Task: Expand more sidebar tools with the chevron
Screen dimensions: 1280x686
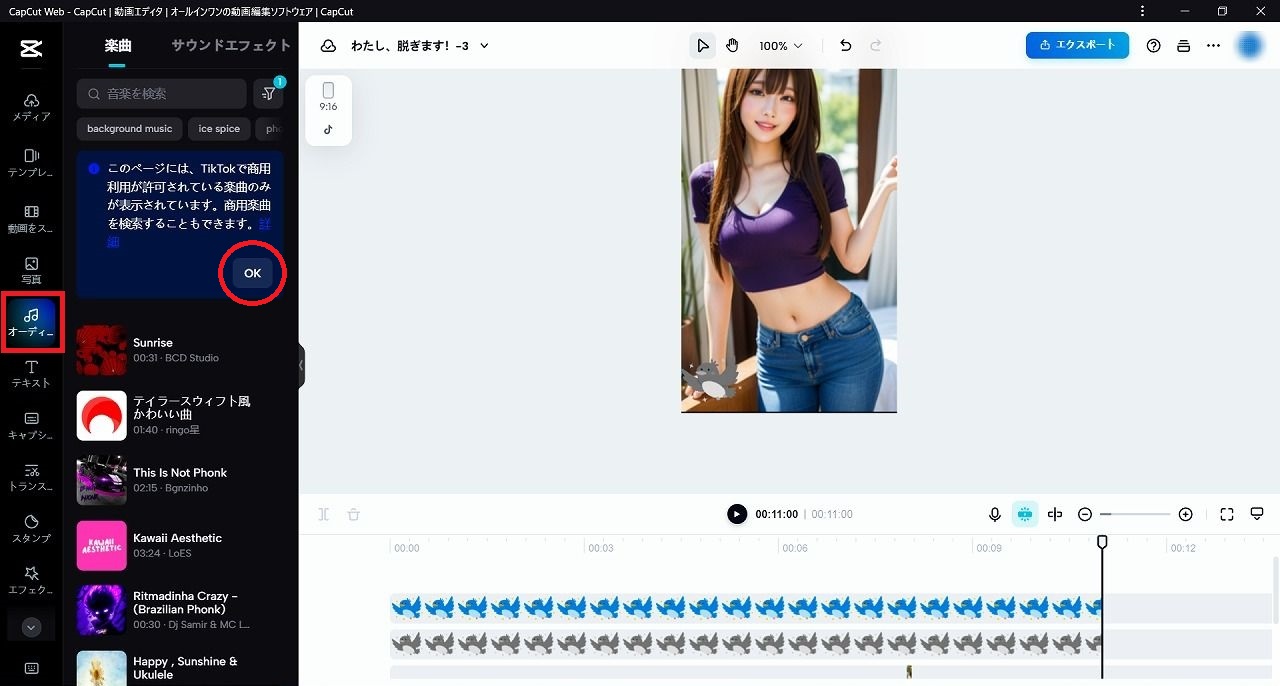Action: [31, 628]
